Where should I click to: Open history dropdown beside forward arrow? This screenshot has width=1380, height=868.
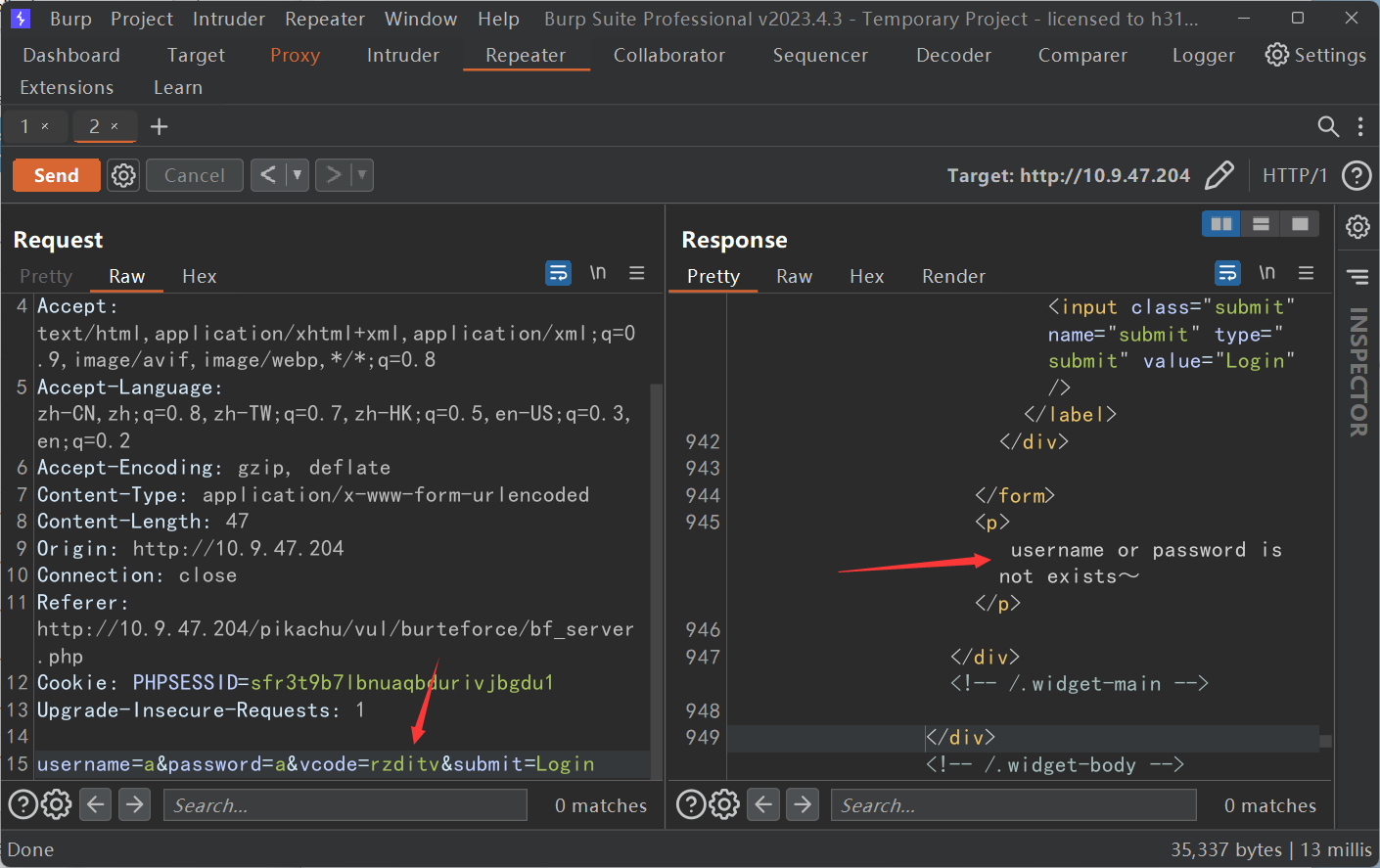[x=362, y=175]
